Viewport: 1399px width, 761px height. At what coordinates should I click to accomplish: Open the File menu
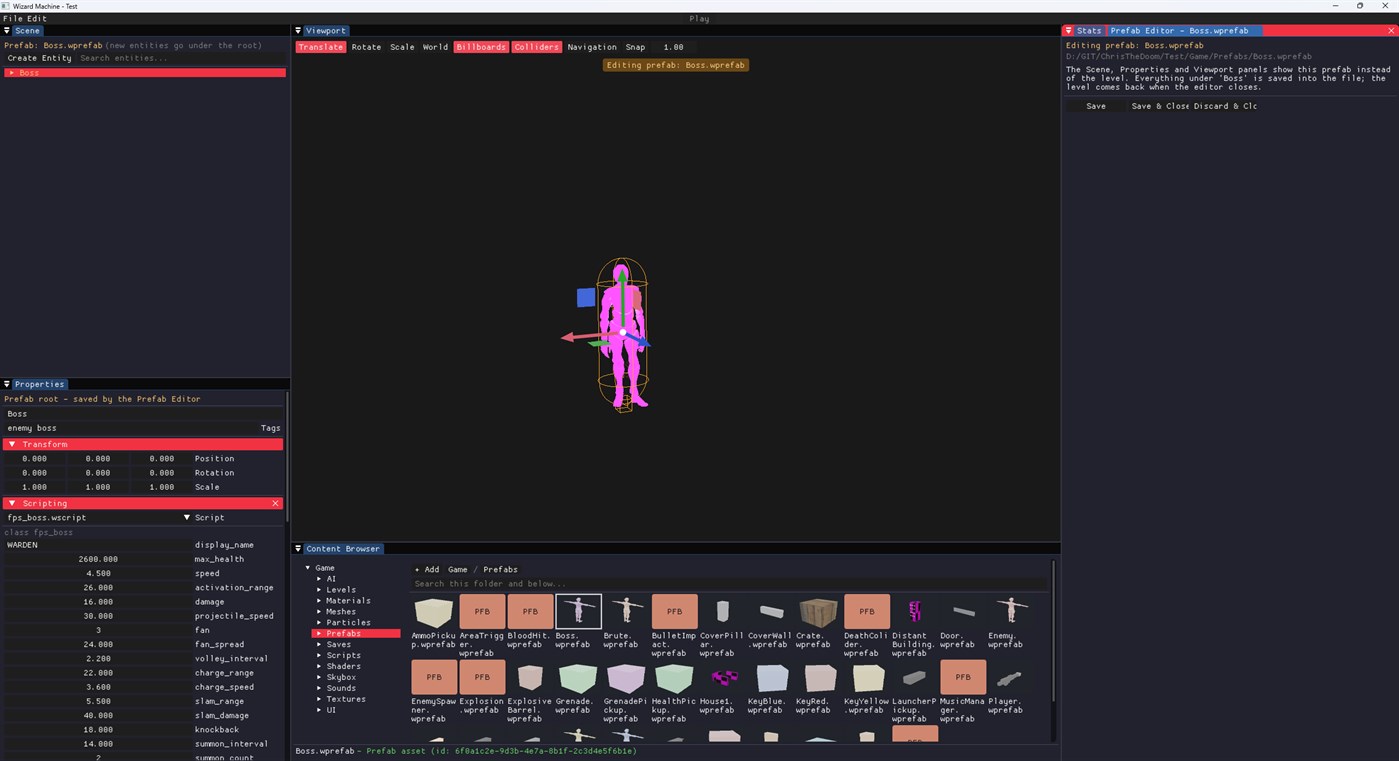point(12,19)
